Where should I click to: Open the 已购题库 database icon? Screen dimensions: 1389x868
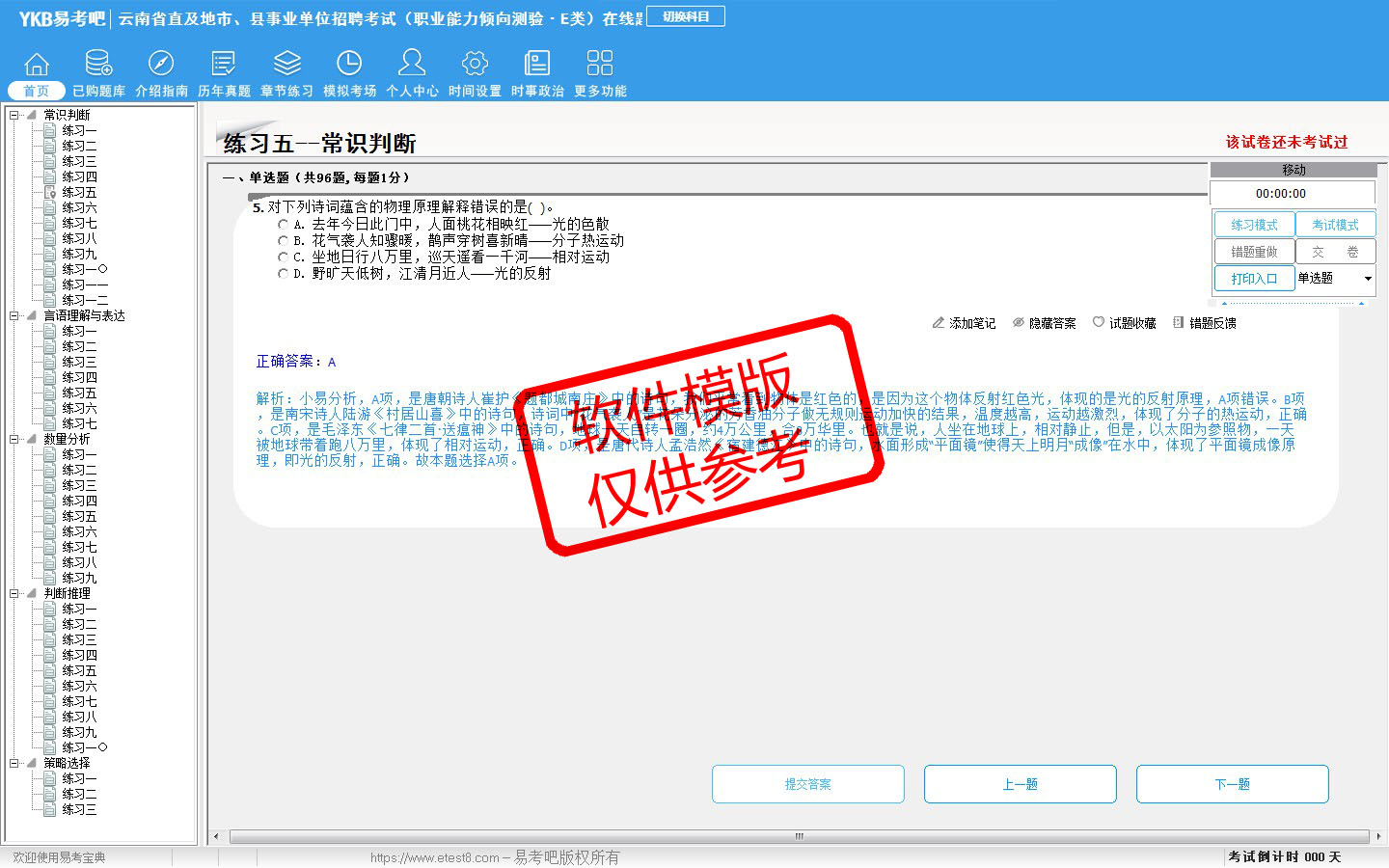[x=98, y=64]
